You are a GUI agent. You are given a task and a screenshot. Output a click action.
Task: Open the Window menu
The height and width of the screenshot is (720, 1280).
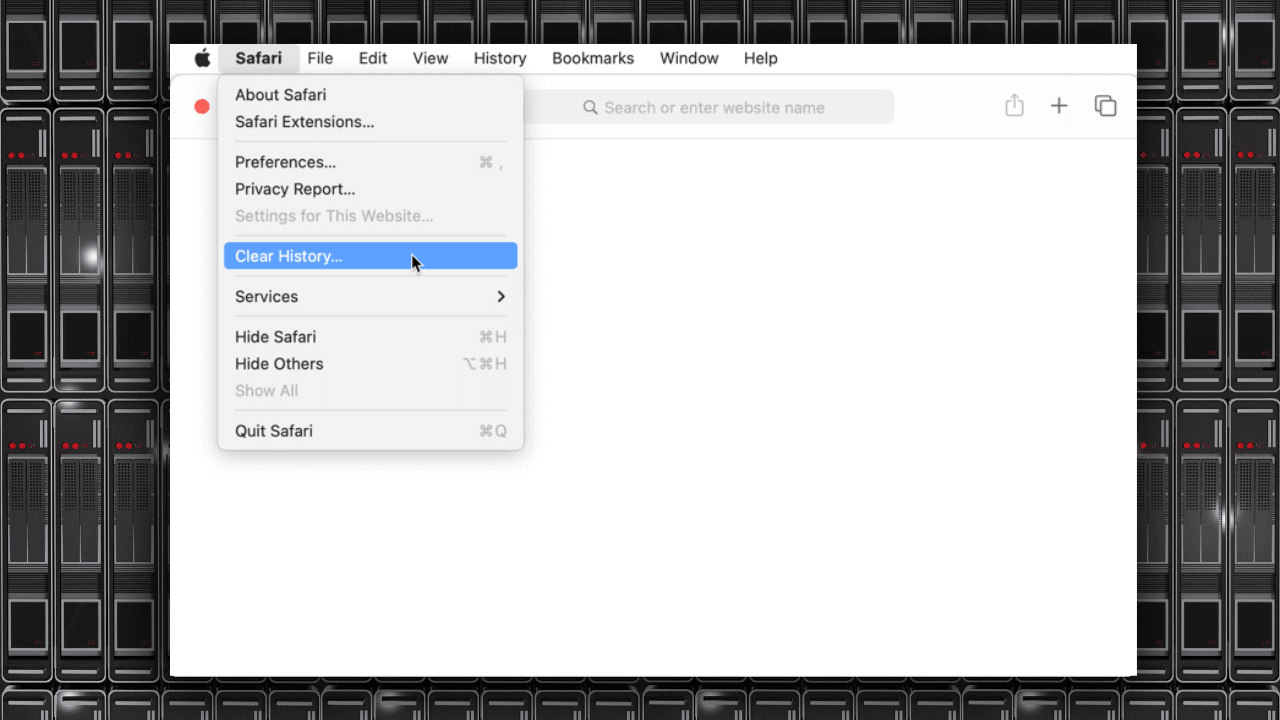[688, 58]
